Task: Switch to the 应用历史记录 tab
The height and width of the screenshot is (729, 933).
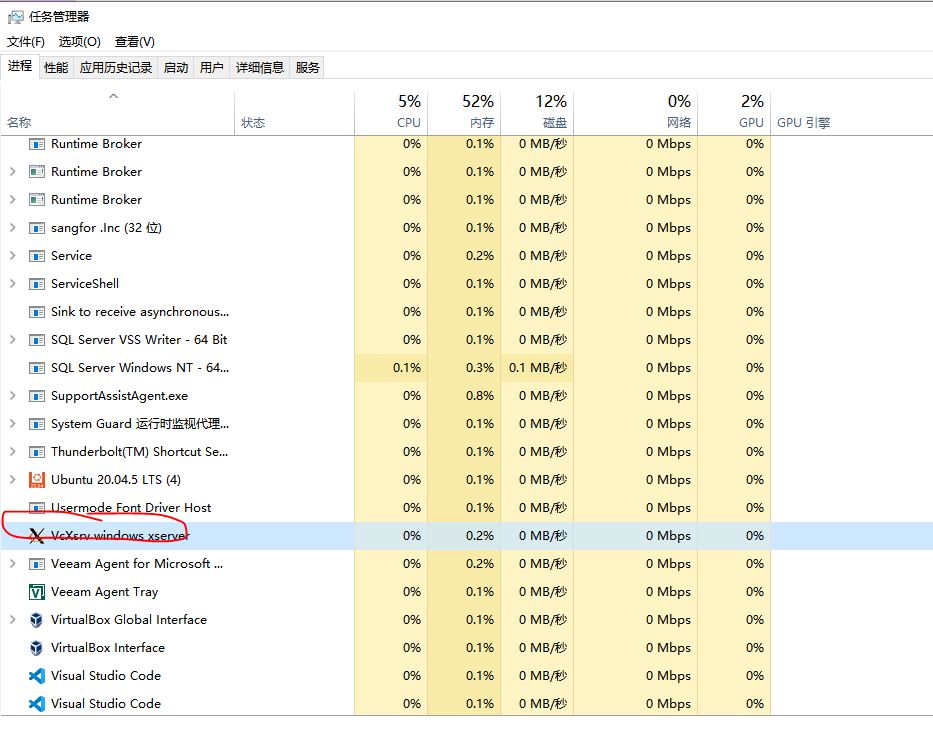Action: 116,68
